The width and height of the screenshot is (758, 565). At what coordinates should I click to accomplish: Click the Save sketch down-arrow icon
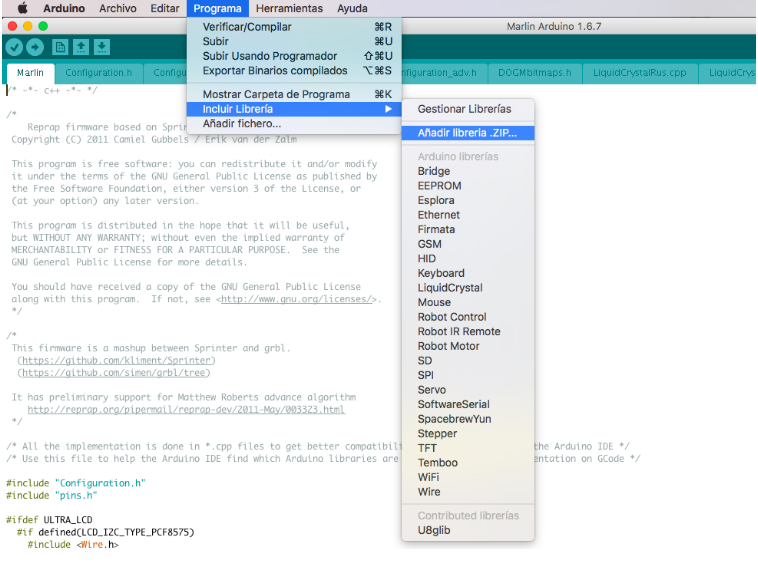coord(102,47)
